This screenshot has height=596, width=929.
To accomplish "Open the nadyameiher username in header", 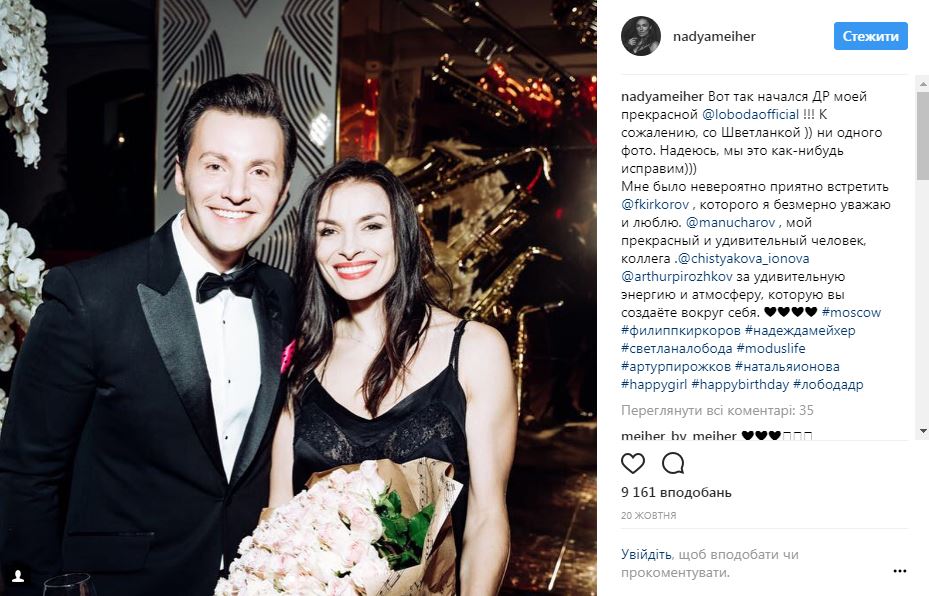I will tap(714, 36).
